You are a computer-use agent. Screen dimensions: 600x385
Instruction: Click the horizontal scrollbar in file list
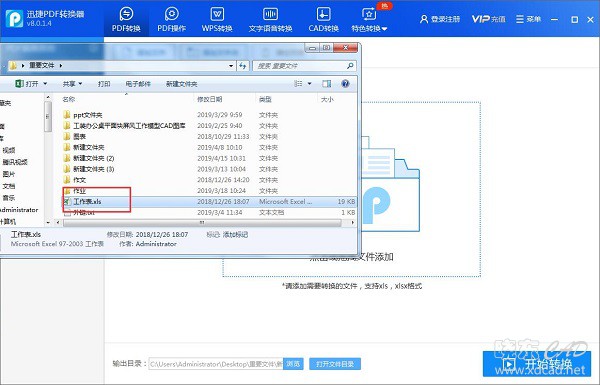pos(202,222)
